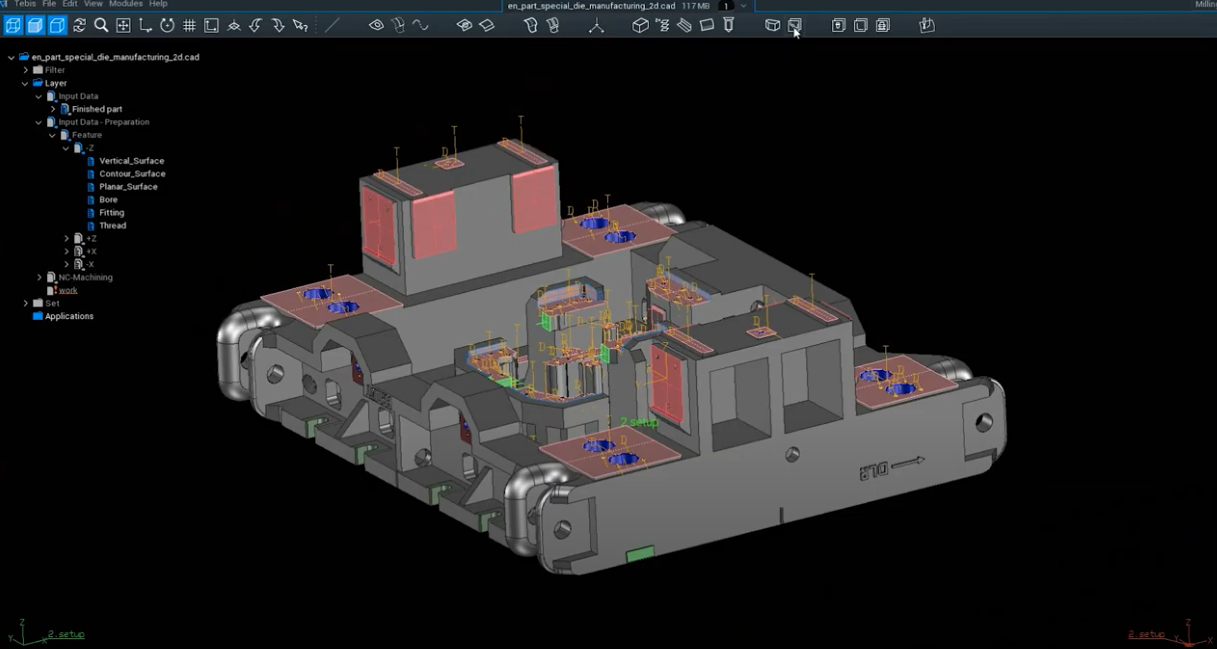The width and height of the screenshot is (1217, 649).
Task: Click the grid display icon
Action: (189, 25)
